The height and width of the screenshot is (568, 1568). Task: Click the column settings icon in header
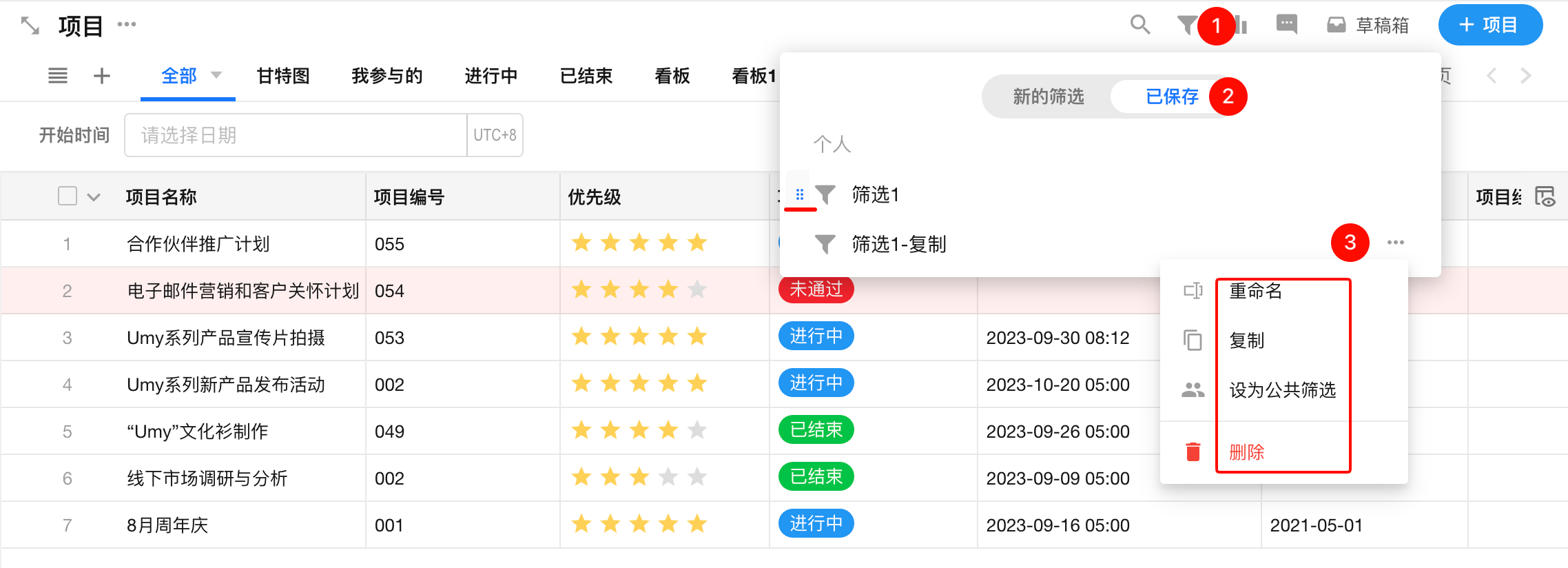(1545, 197)
